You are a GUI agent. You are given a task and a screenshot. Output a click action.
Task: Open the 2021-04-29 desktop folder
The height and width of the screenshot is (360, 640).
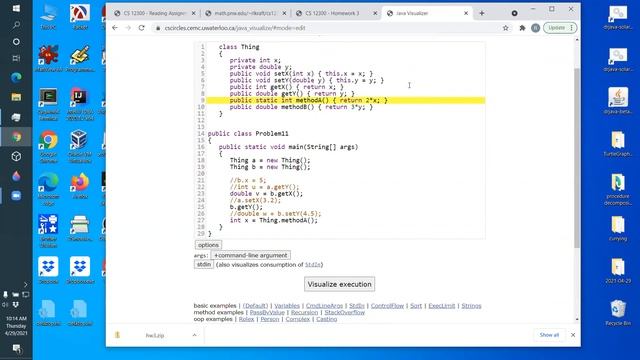click(x=618, y=270)
